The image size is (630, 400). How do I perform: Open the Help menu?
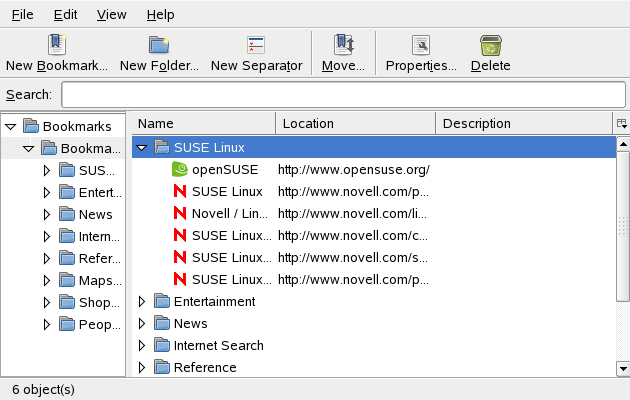tap(160, 15)
